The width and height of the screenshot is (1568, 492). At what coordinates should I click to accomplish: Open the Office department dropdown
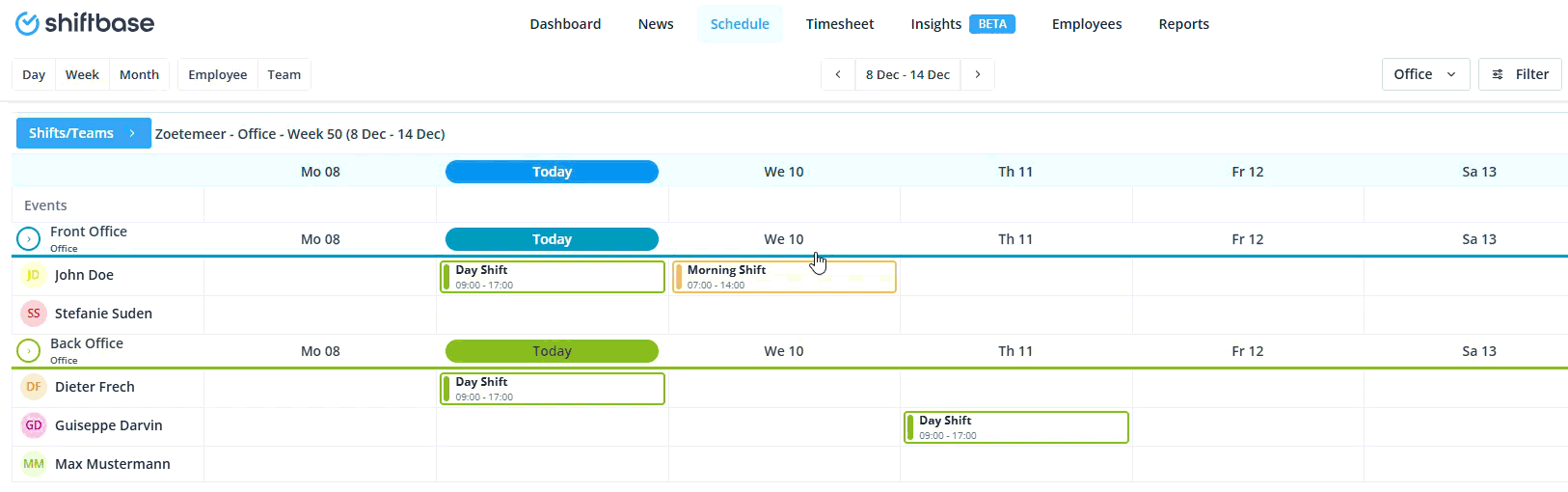[x=1424, y=74]
